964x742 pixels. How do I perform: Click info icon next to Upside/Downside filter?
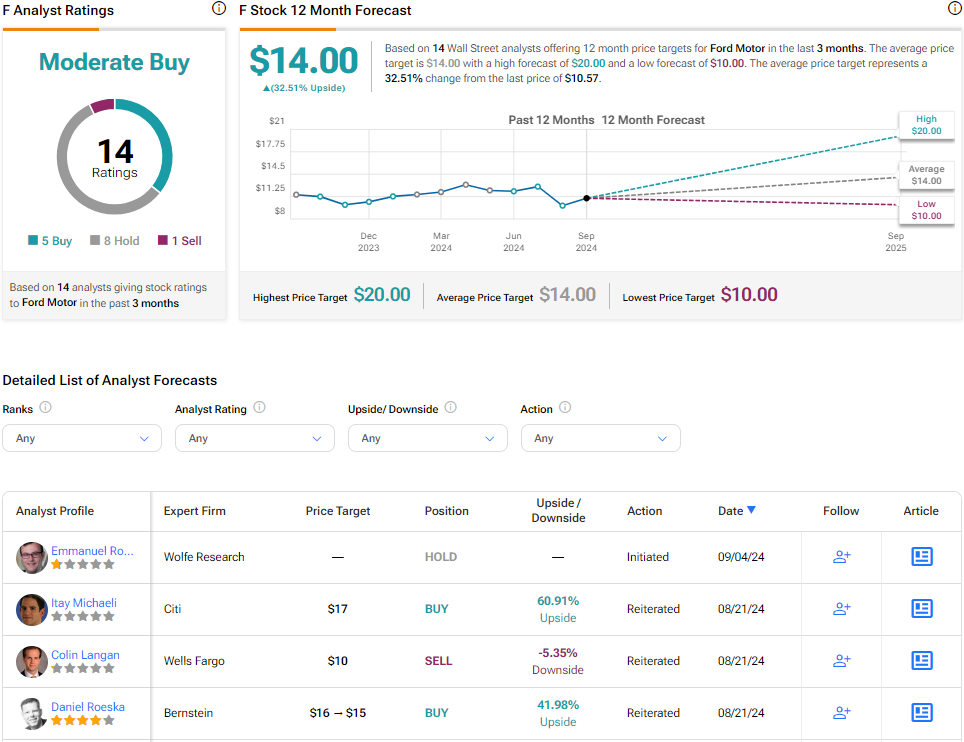(x=451, y=408)
